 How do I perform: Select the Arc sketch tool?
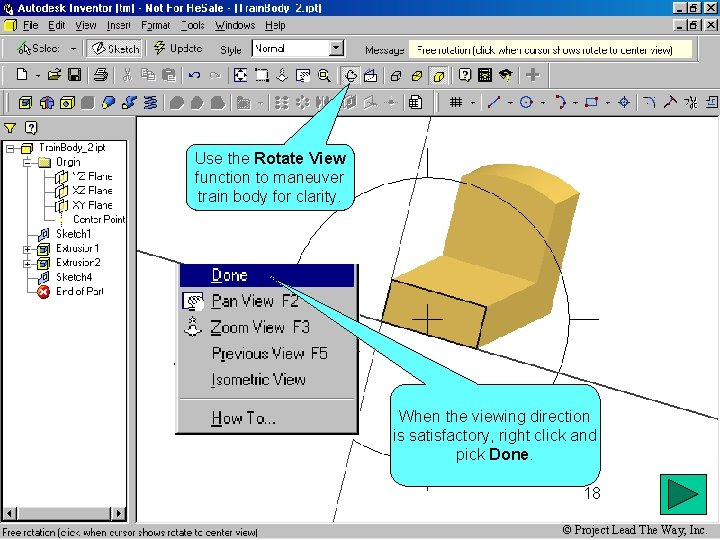tap(560, 102)
